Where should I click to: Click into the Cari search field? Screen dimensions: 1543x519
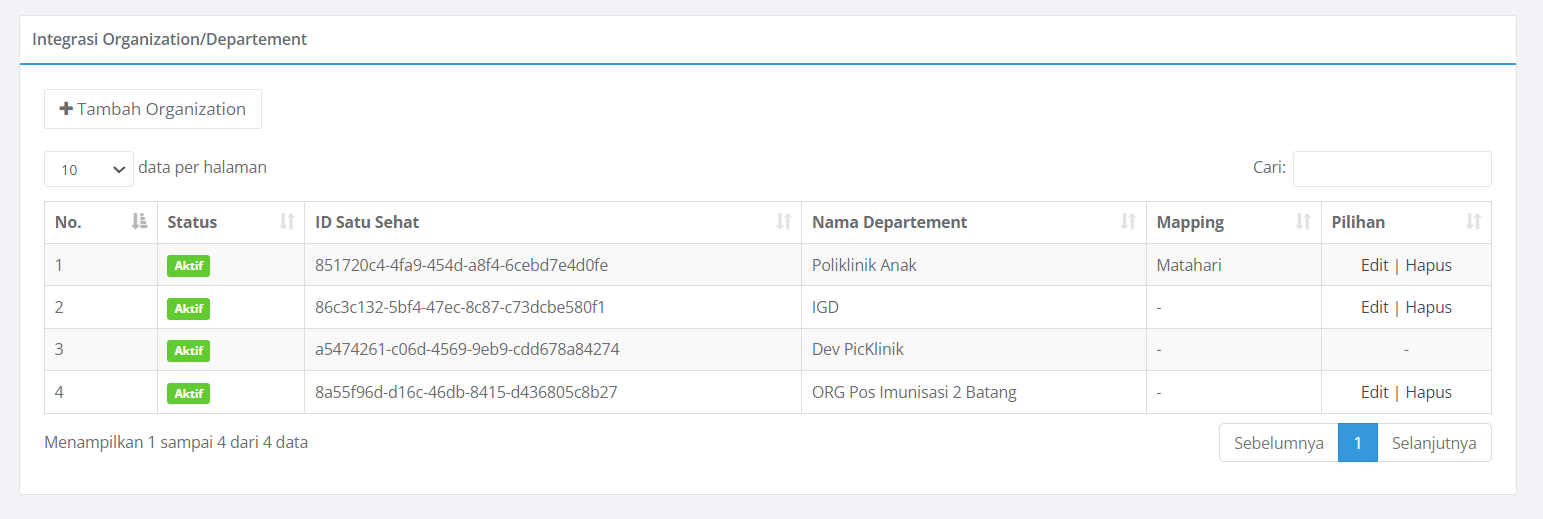(x=1392, y=169)
